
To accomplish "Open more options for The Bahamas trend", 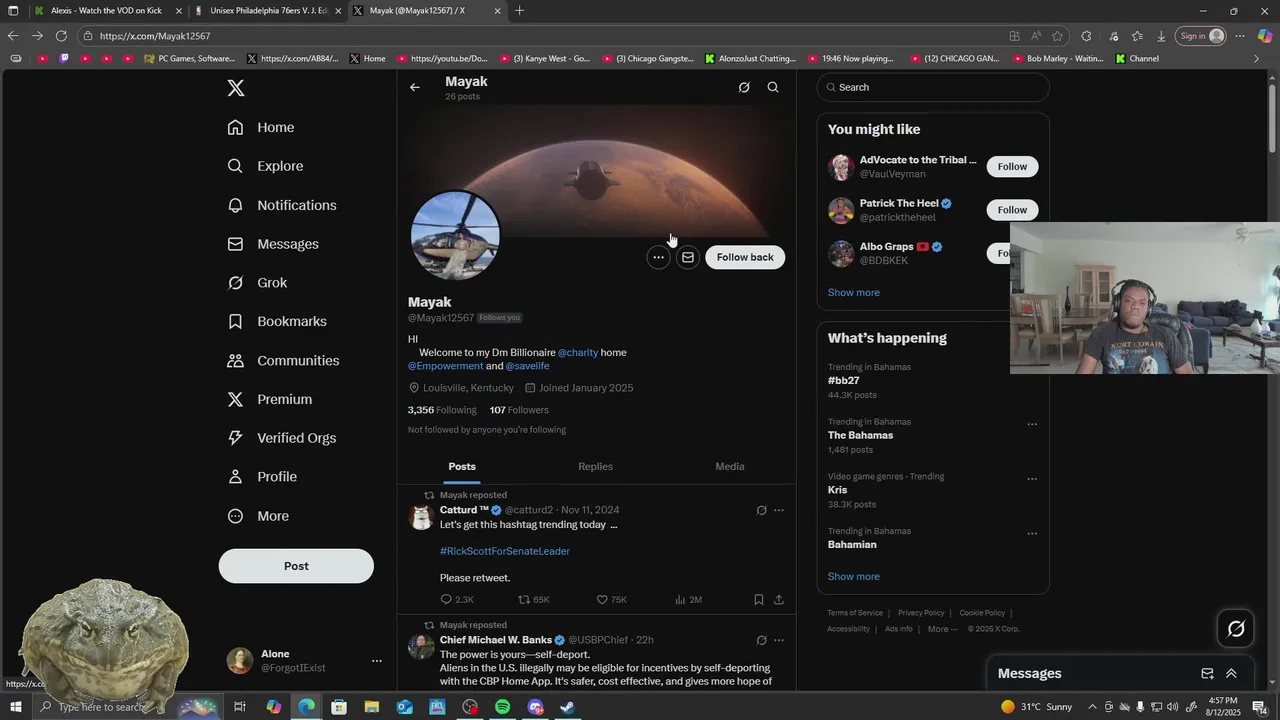I will [1032, 424].
